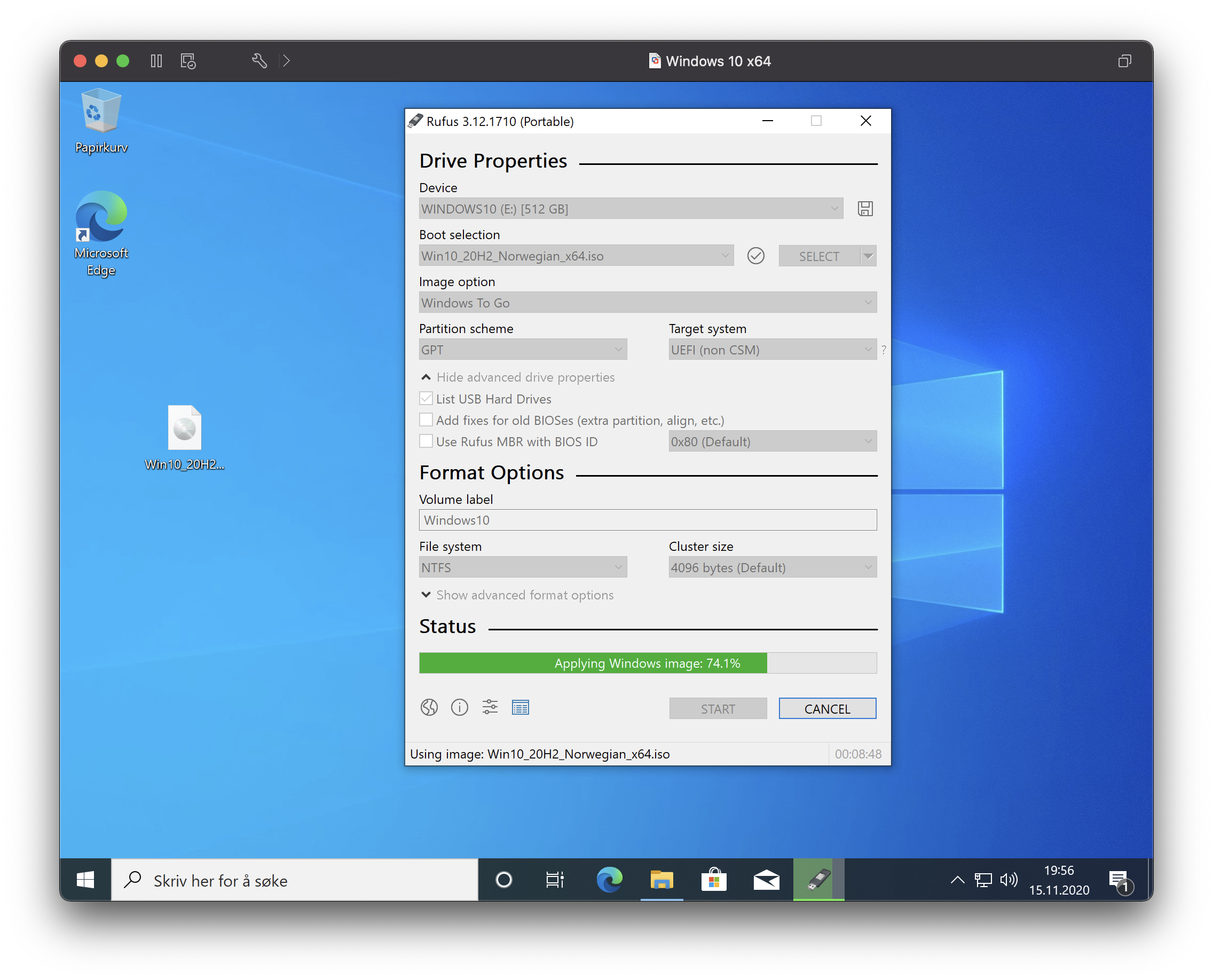This screenshot has width=1213, height=980.
Task: Open Partition scheme GPT dropdown
Action: click(522, 350)
